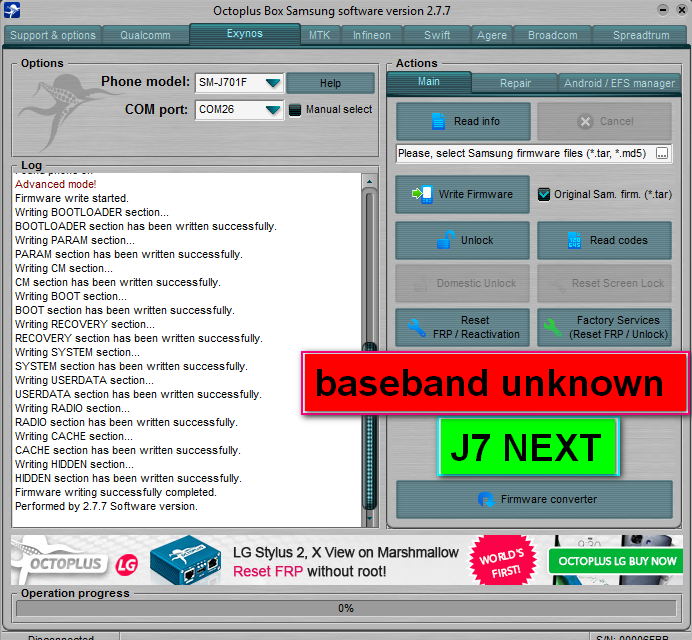Switch to the Swift tab
This screenshot has width=692, height=640.
click(437, 35)
